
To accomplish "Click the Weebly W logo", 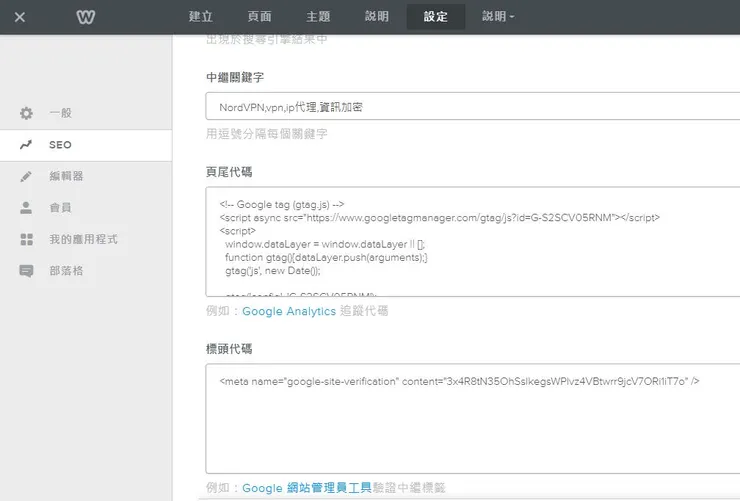I will [86, 17].
